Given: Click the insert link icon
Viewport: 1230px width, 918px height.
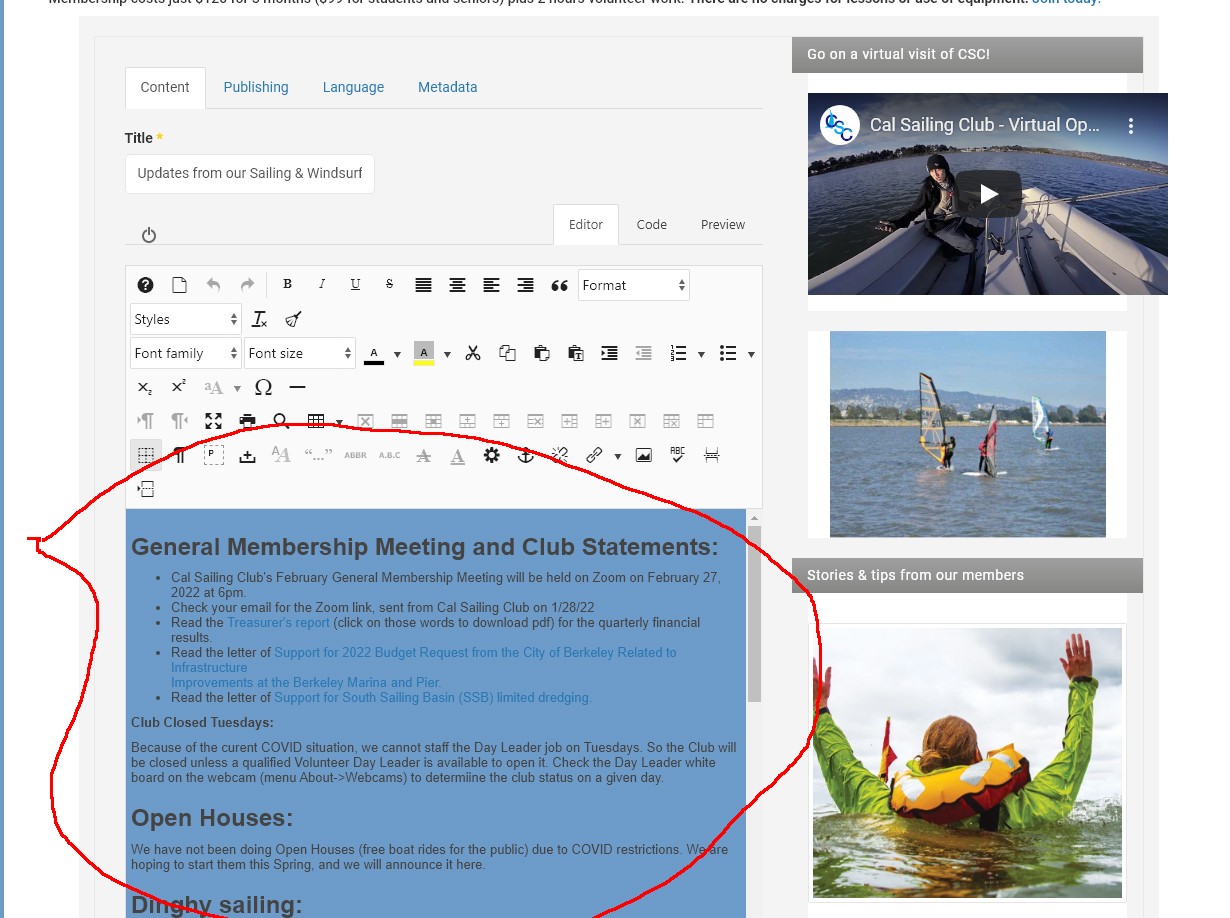Looking at the screenshot, I should point(594,455).
